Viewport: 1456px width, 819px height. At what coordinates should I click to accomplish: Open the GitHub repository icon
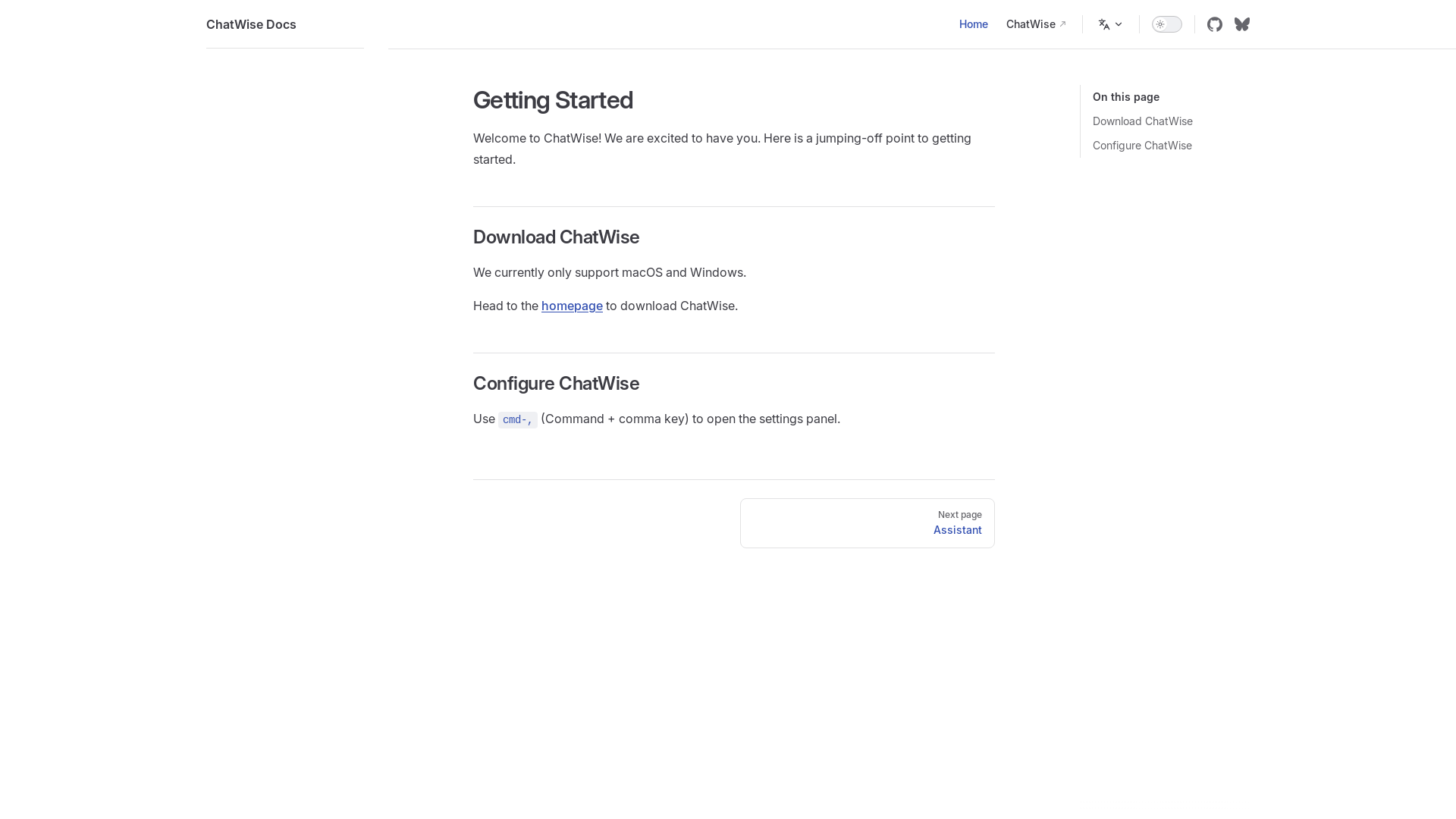[x=1215, y=24]
